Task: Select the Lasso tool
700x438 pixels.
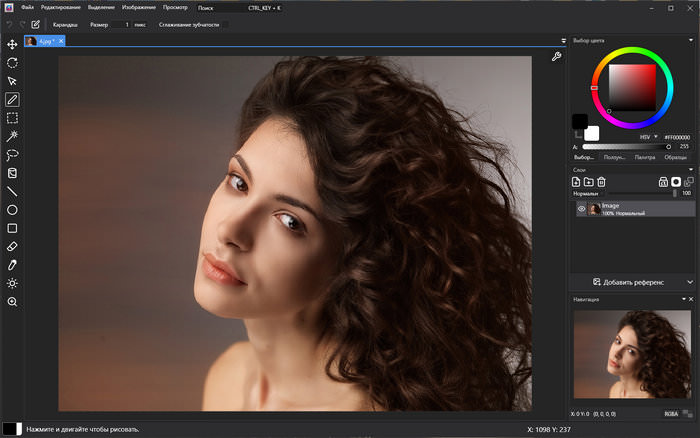Action: point(12,154)
